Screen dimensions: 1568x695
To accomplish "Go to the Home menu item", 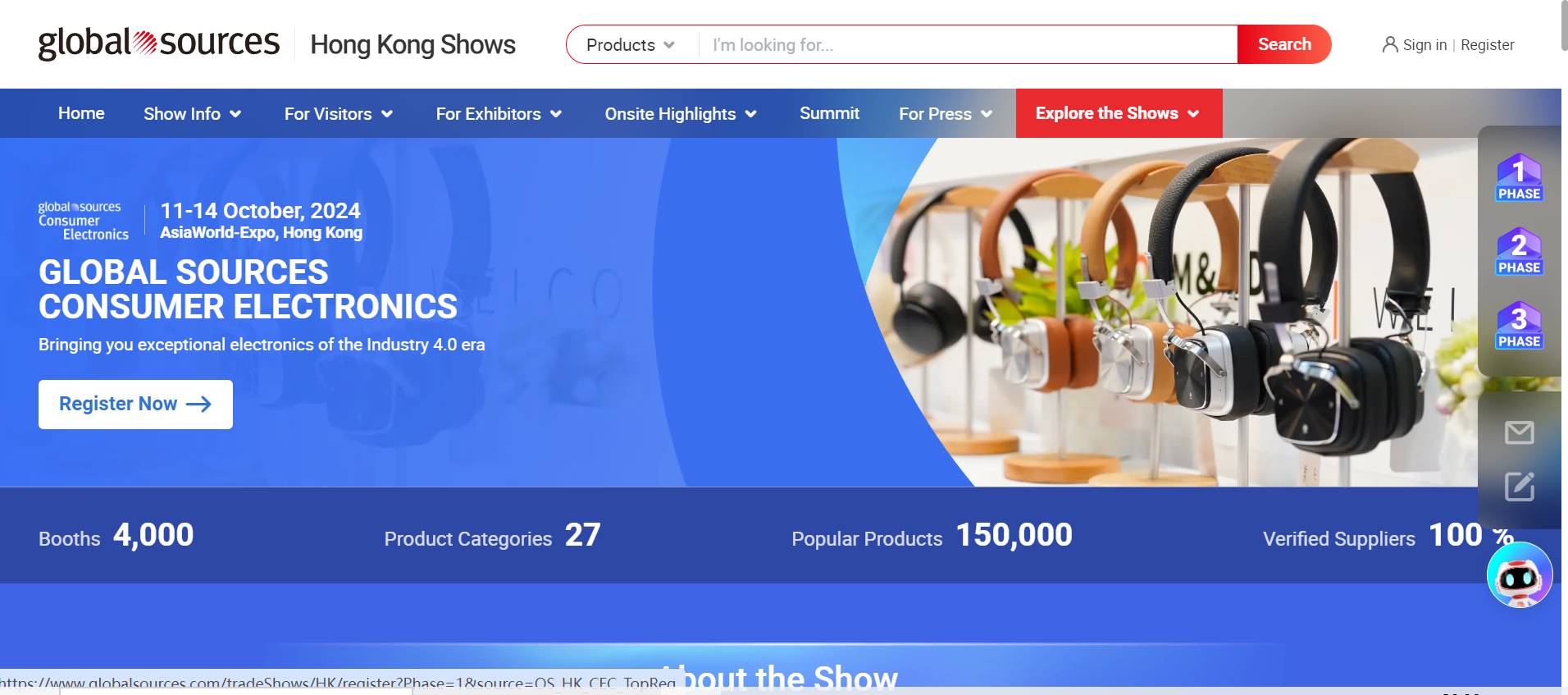I will coord(81,114).
